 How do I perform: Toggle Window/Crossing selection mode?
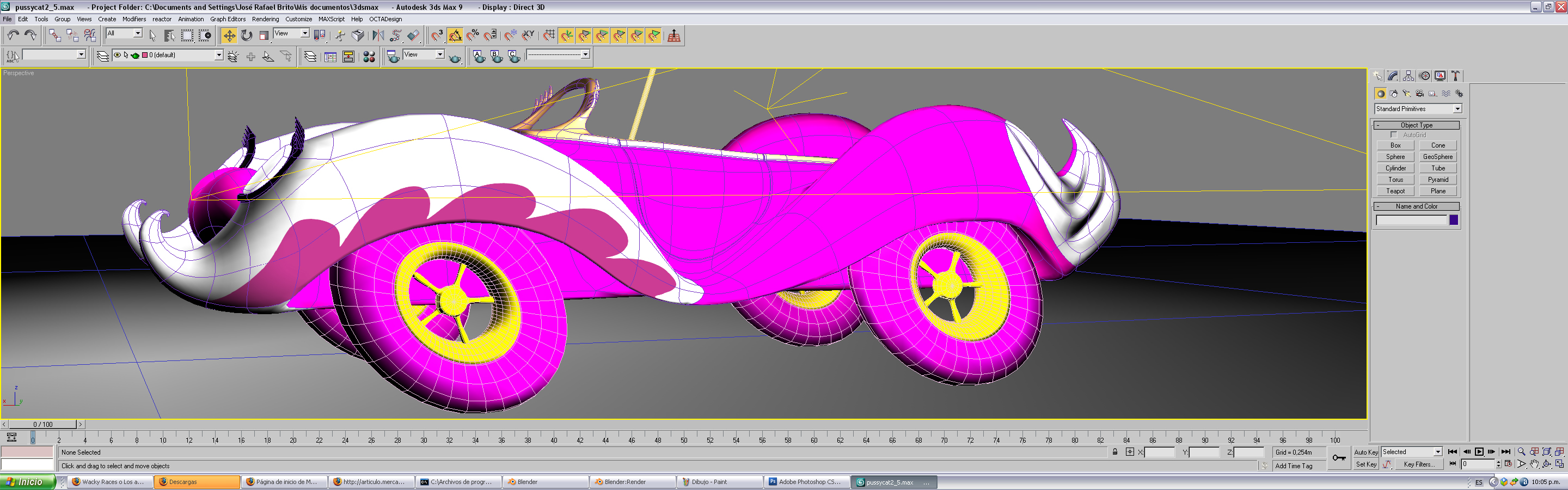click(x=205, y=35)
